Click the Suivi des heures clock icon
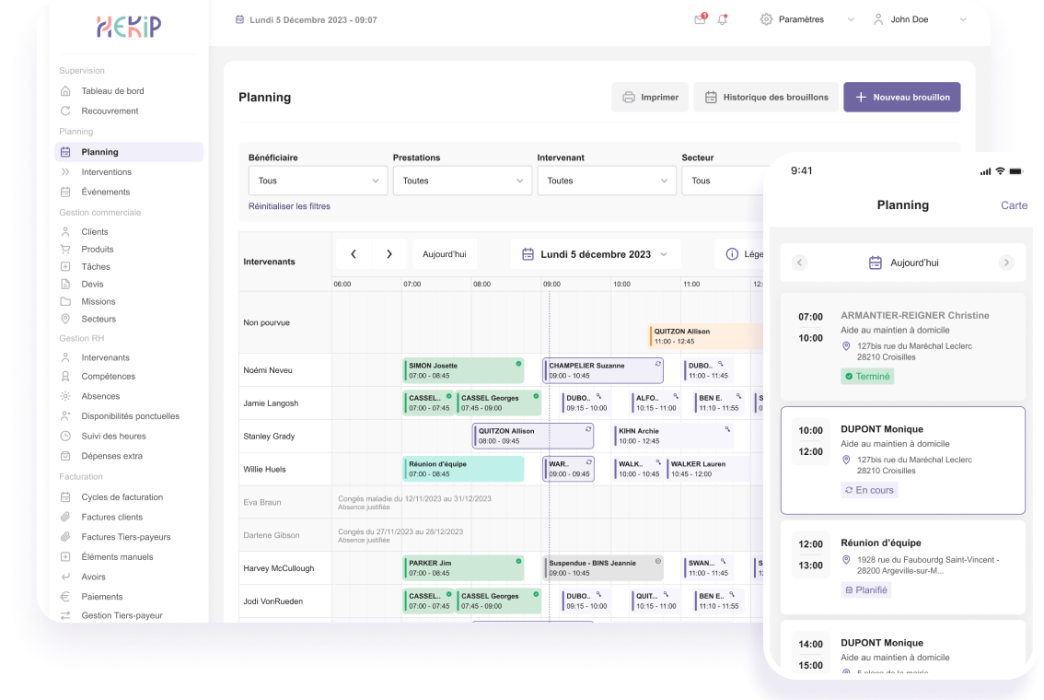Image resolution: width=1044 pixels, height=700 pixels. click(x=66, y=436)
